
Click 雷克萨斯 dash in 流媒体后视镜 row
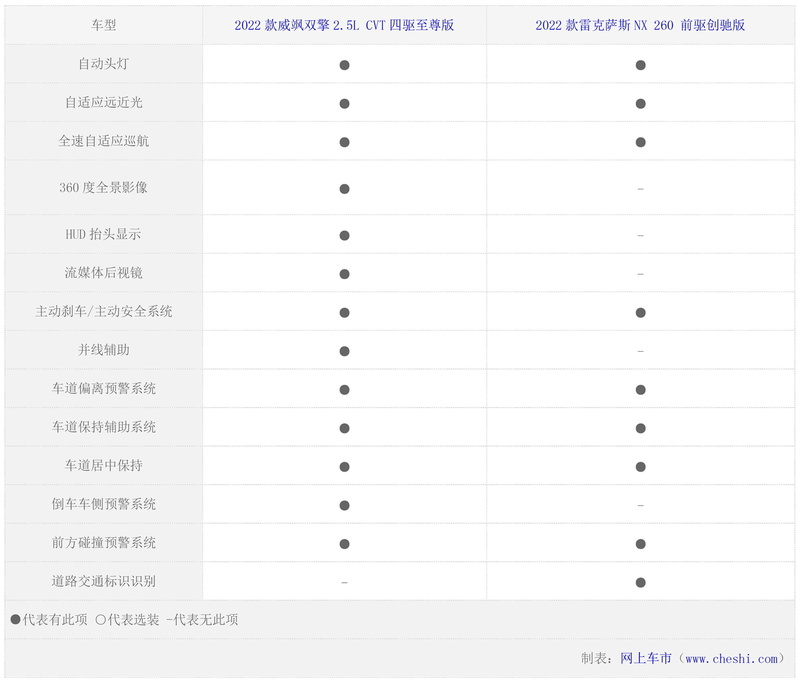point(640,274)
